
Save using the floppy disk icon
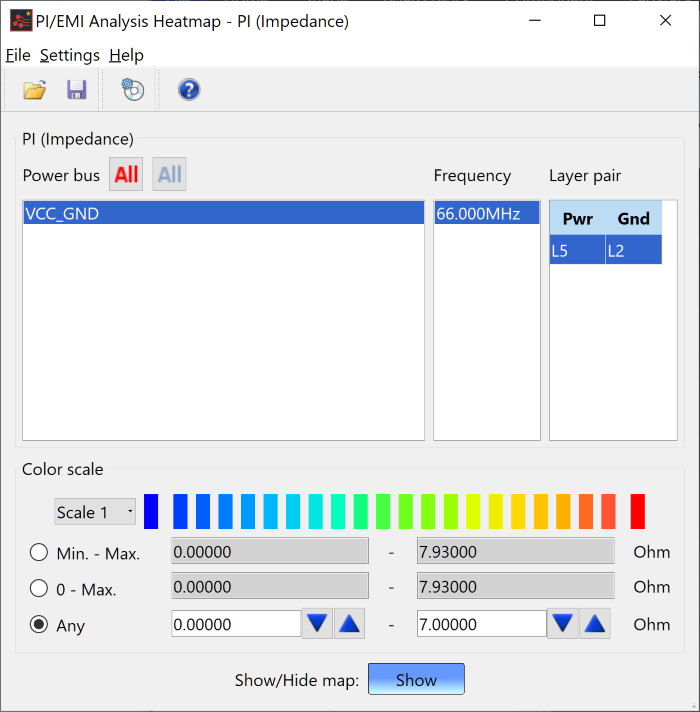tap(77, 90)
